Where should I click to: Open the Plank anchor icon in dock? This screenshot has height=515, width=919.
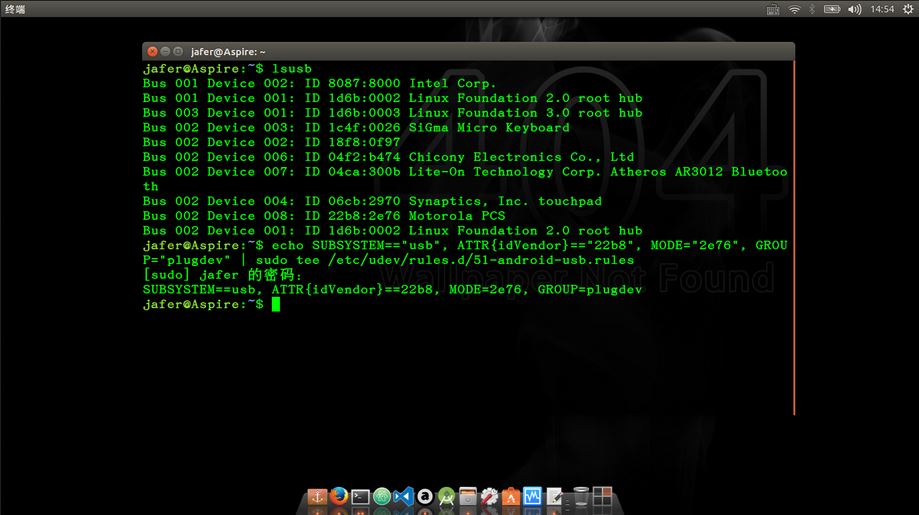[x=317, y=497]
